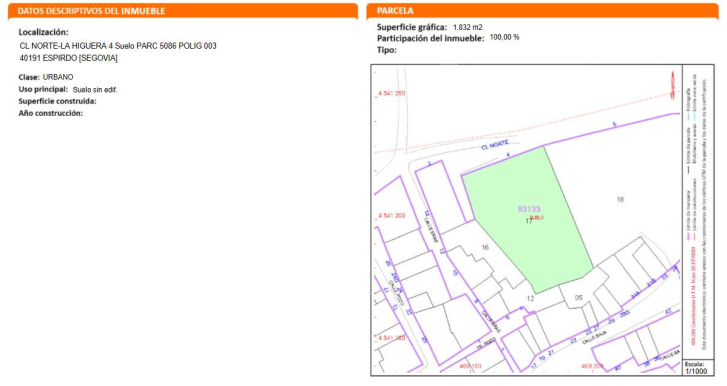Screen dimensions: 727x386
Task: Click the 40191 ESPIRDO [SEGOVIA] text
Action: (69, 58)
